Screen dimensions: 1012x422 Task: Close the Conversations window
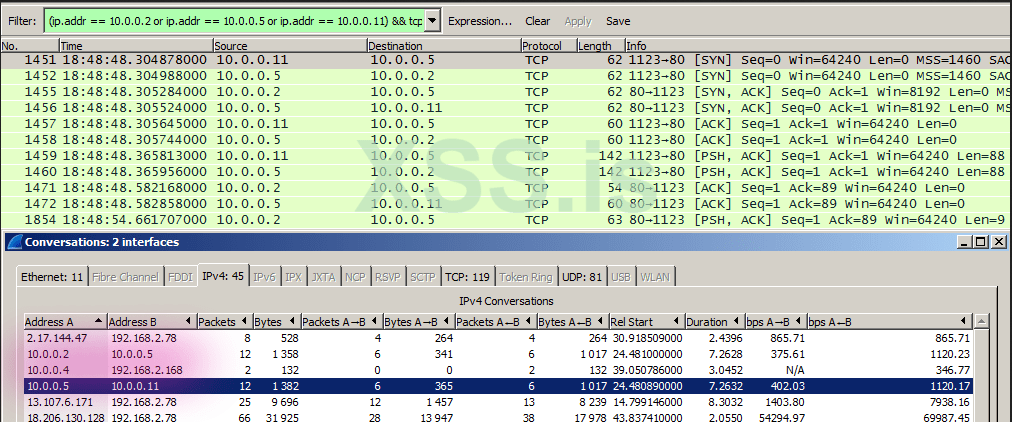click(998, 241)
